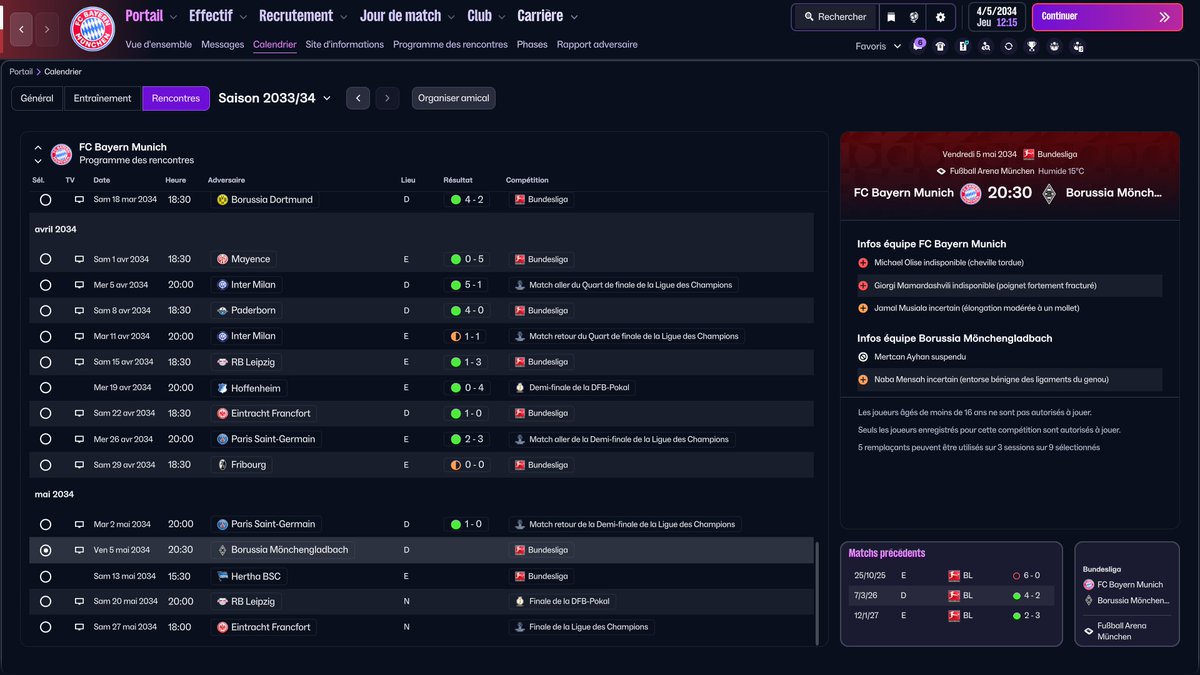Click the FC Bayern Munich club crest in the header
This screenshot has height=675, width=1200.
click(x=92, y=29)
